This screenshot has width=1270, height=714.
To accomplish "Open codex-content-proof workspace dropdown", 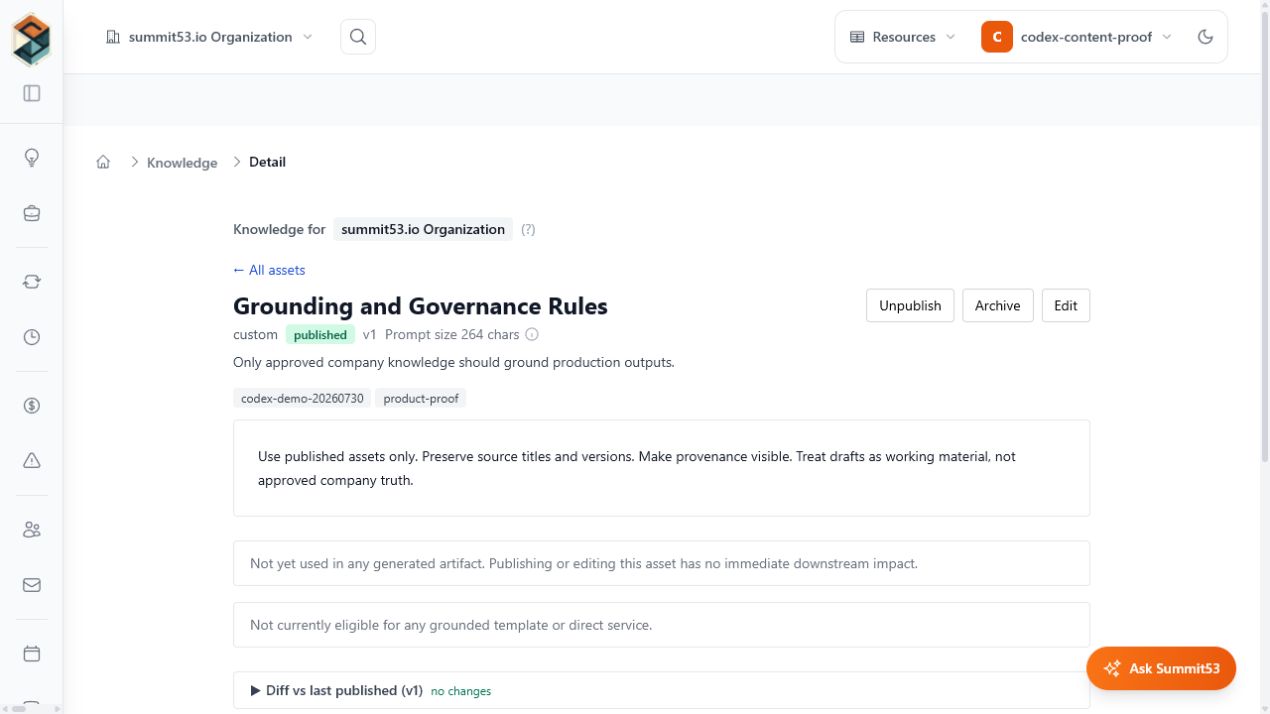I will tap(1077, 37).
